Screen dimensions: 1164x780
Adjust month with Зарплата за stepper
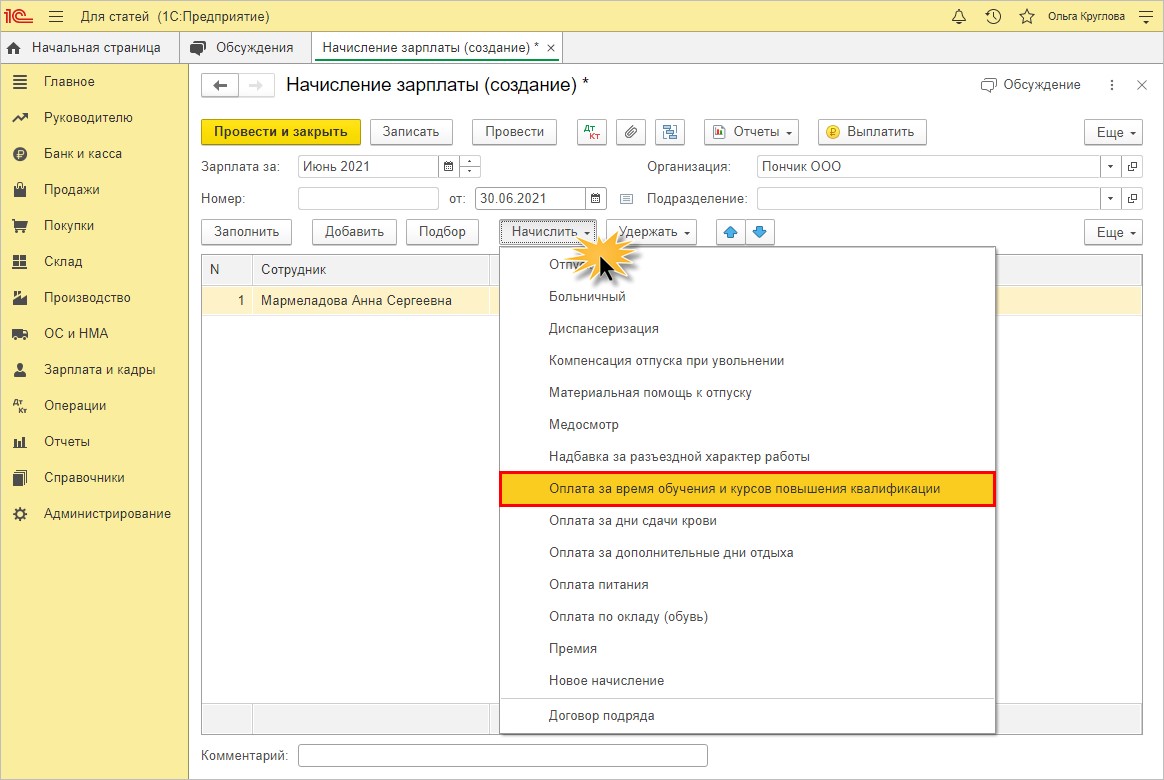(x=470, y=167)
